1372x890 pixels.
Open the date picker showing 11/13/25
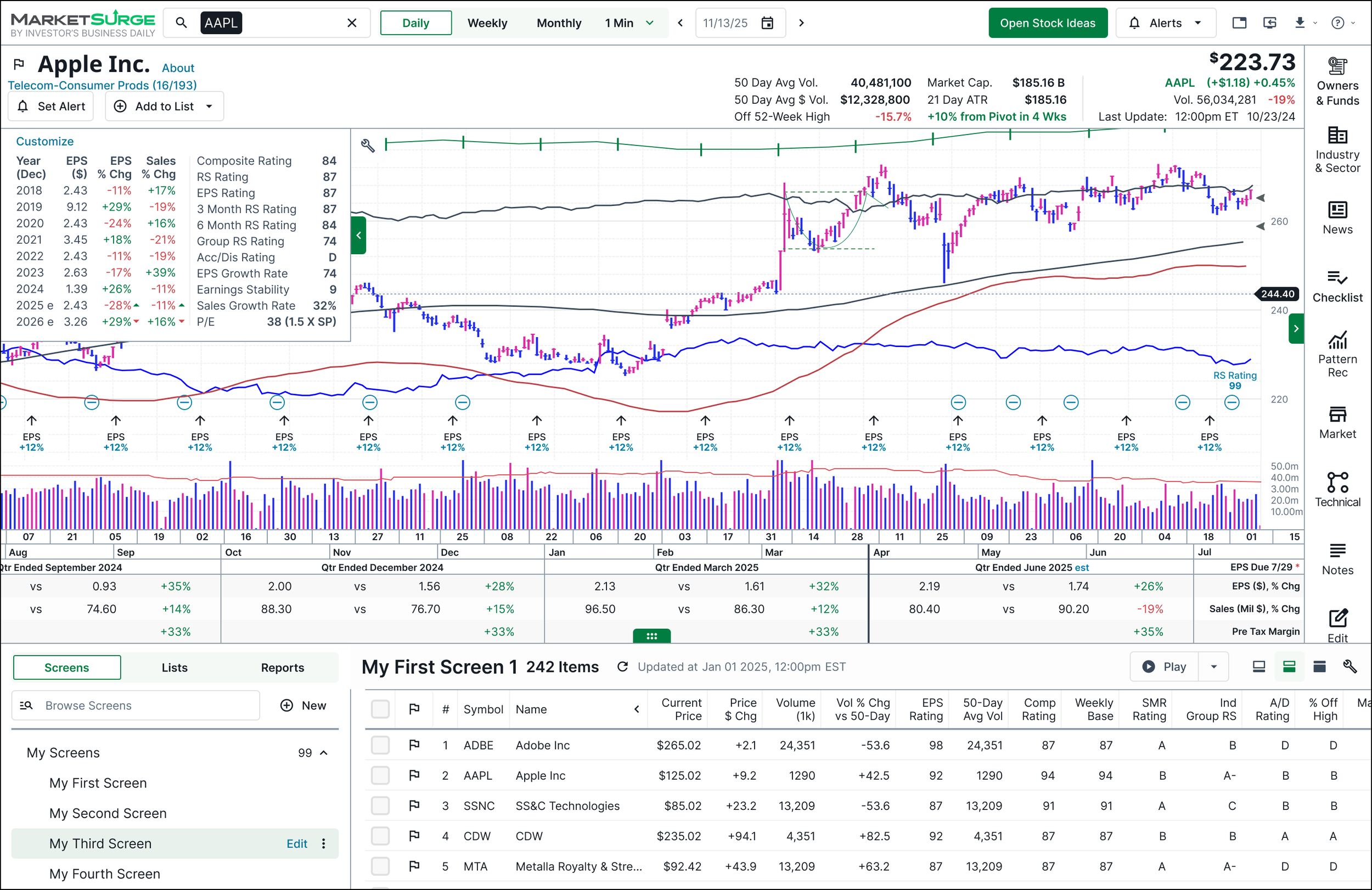[x=740, y=23]
